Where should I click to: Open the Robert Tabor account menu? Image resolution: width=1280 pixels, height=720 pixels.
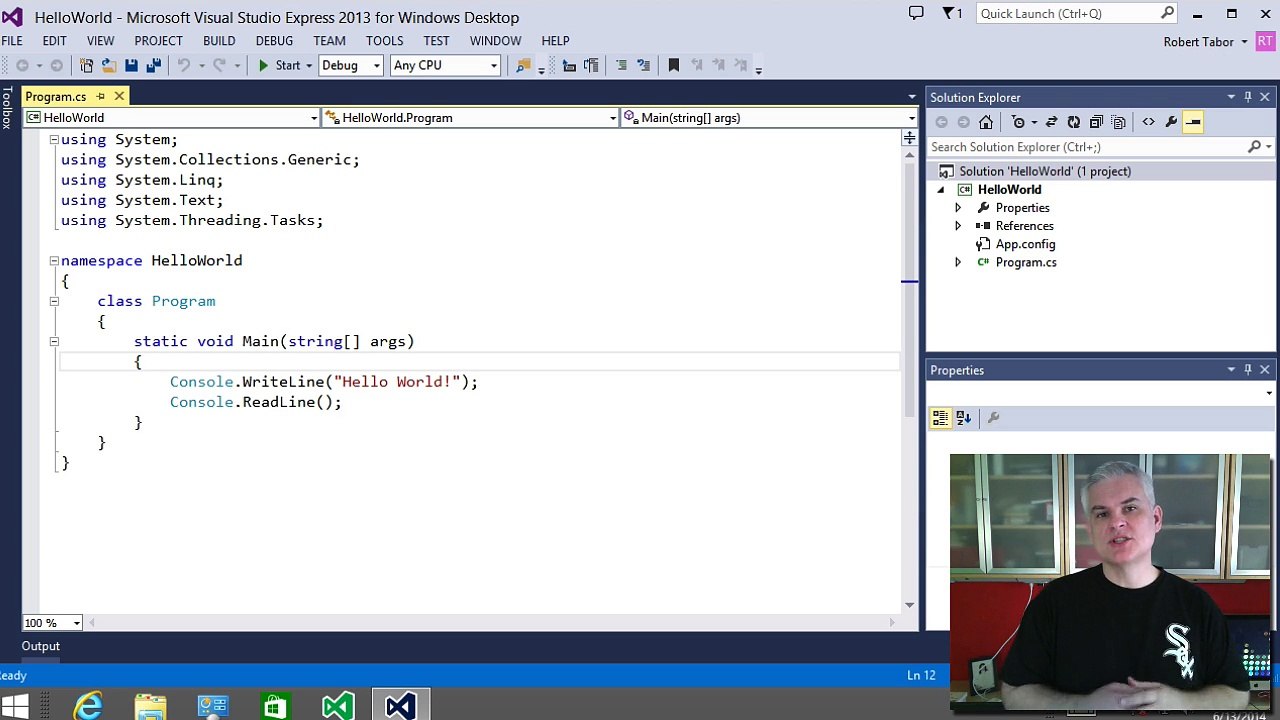(x=1206, y=42)
